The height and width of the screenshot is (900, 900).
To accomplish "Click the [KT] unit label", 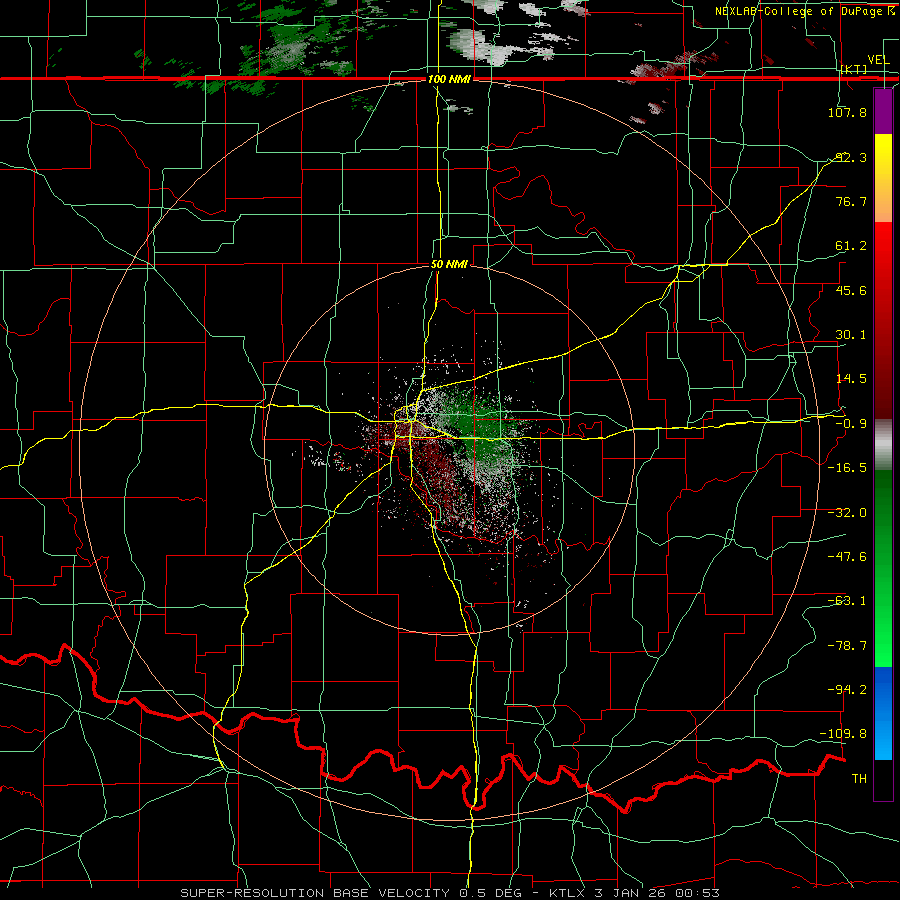I will tap(854, 69).
